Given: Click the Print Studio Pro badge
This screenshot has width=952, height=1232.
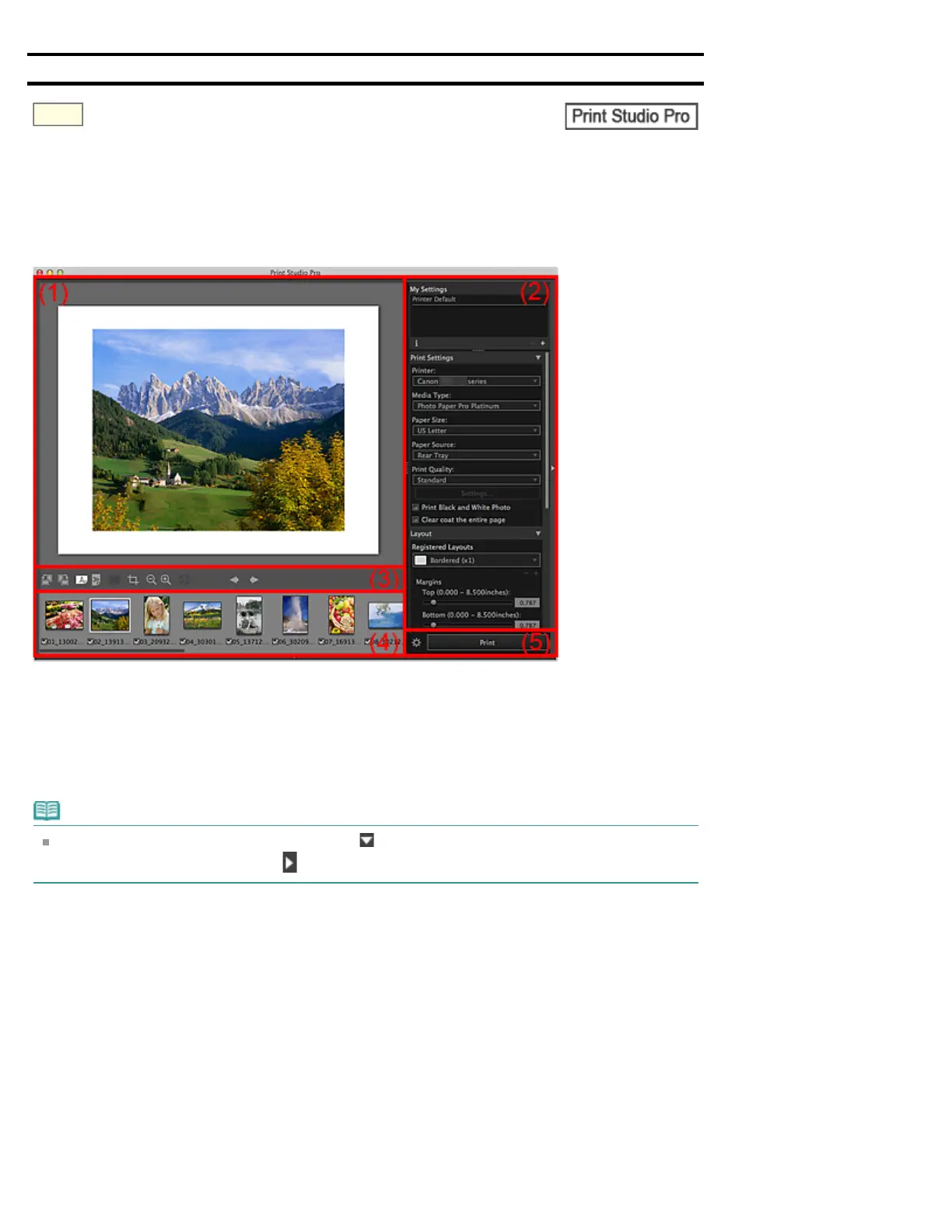Looking at the screenshot, I should [x=632, y=117].
